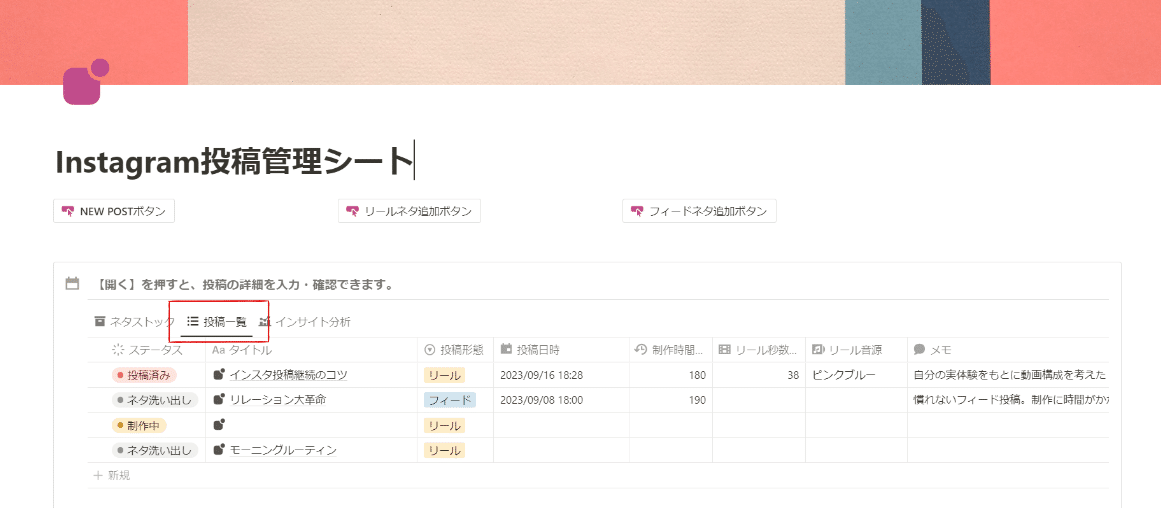Image resolution: width=1161 pixels, height=508 pixels.
Task: Click the リール tag in 制作中 row
Action: pyautogui.click(x=444, y=425)
